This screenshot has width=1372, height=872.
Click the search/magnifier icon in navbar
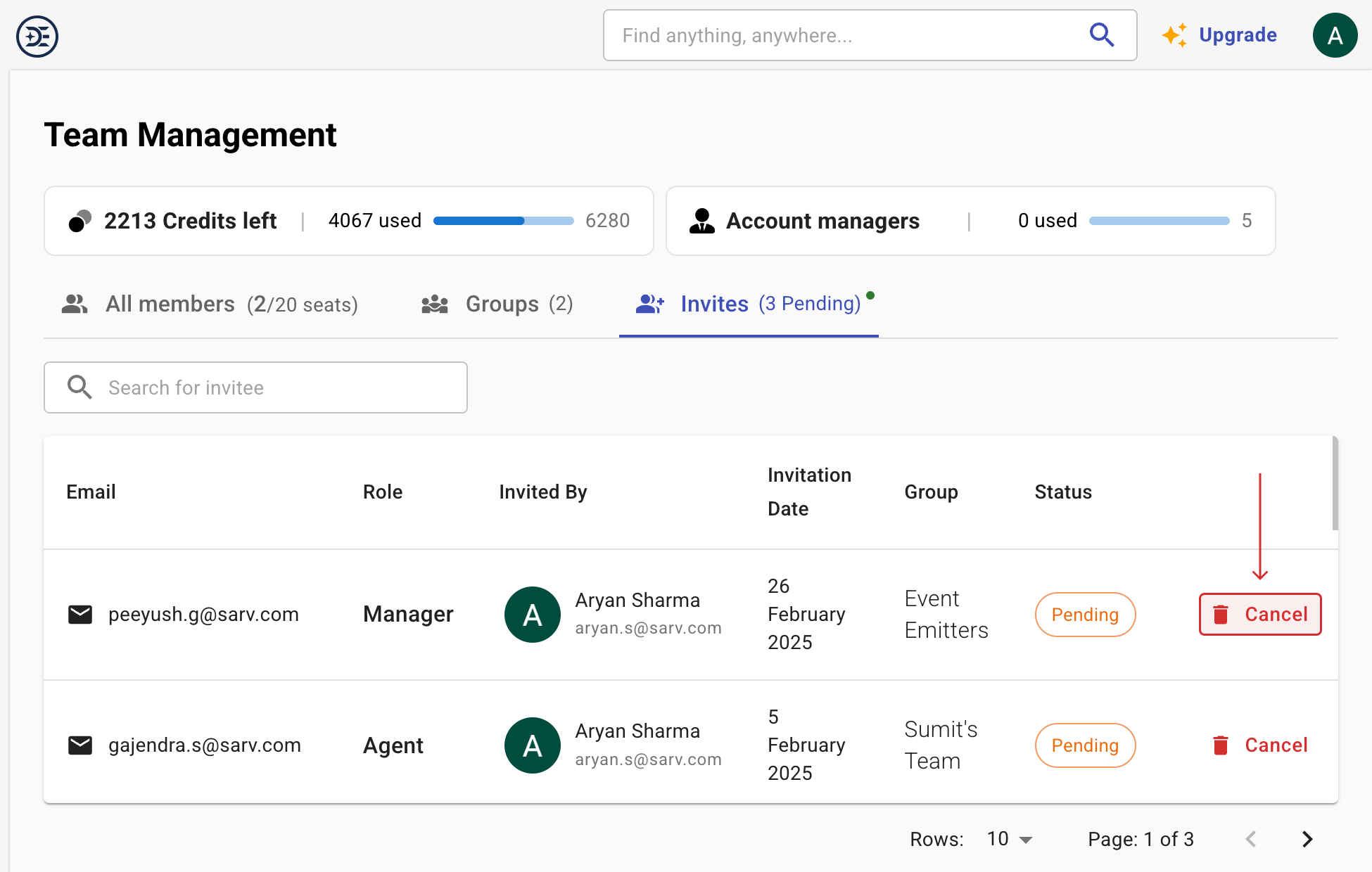click(1102, 35)
